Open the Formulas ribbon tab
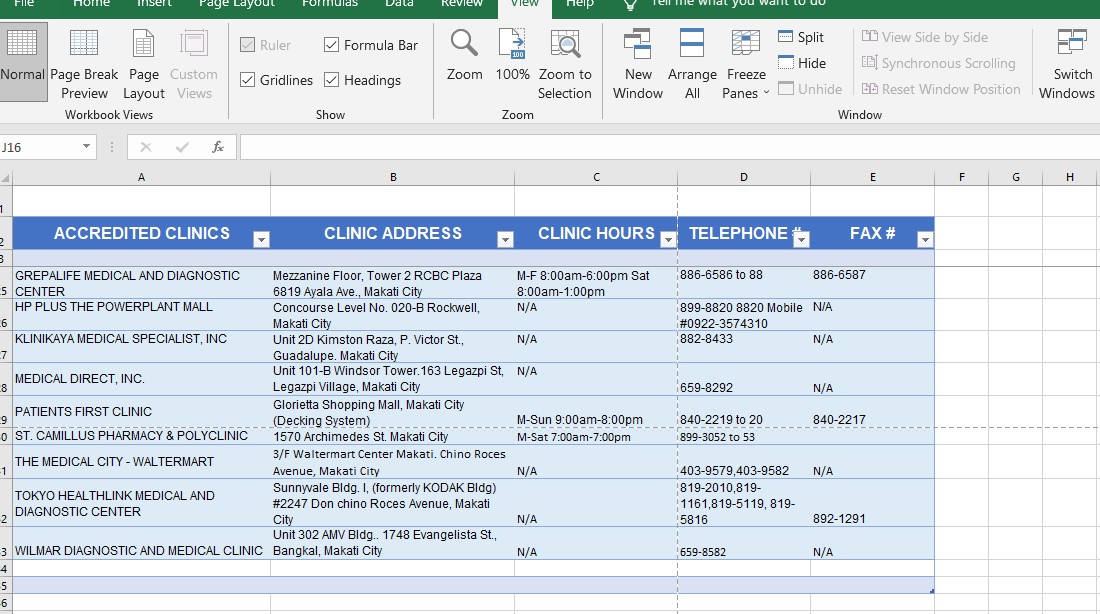This screenshot has width=1100, height=614. pyautogui.click(x=330, y=4)
